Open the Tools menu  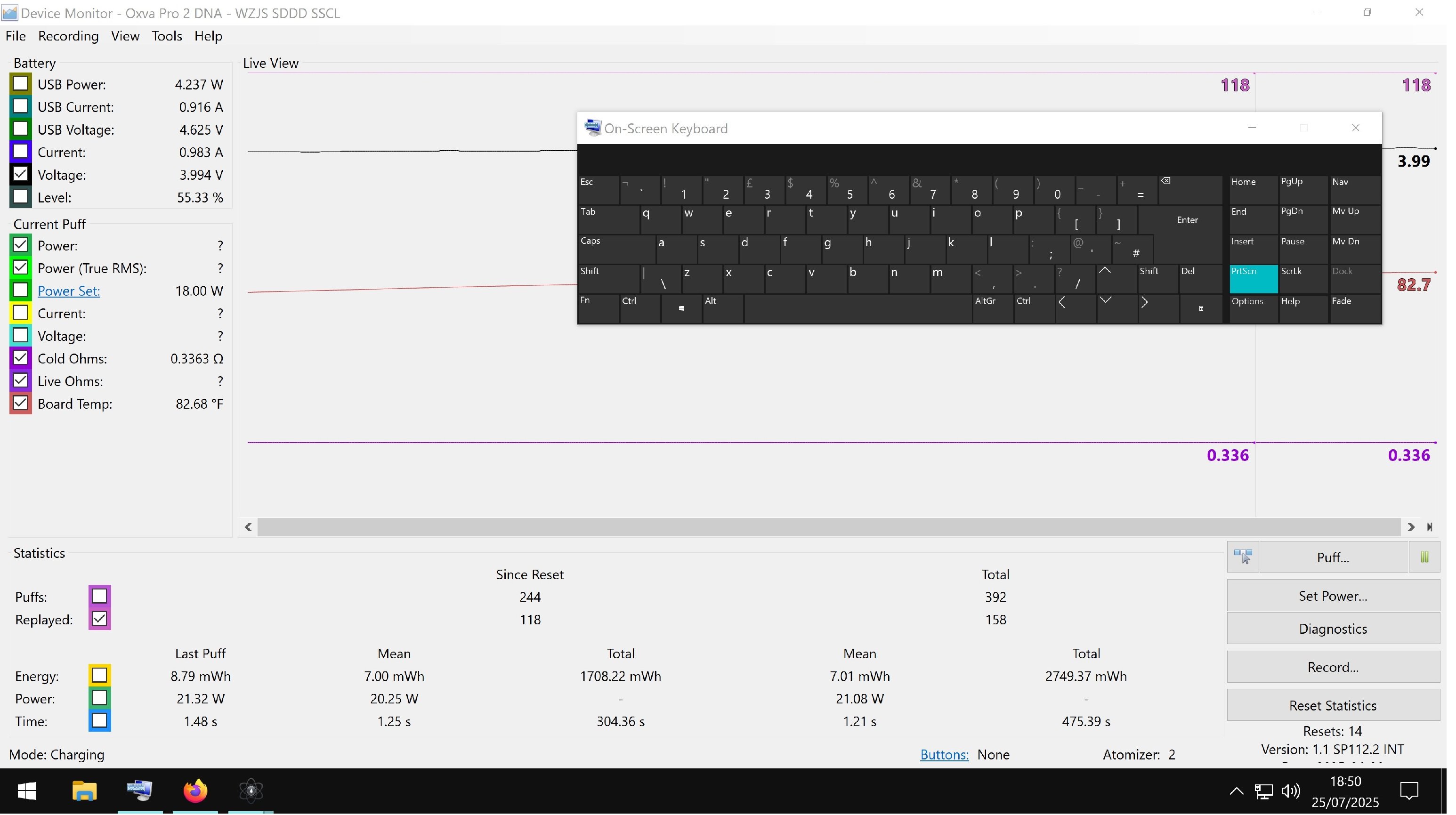[167, 36]
